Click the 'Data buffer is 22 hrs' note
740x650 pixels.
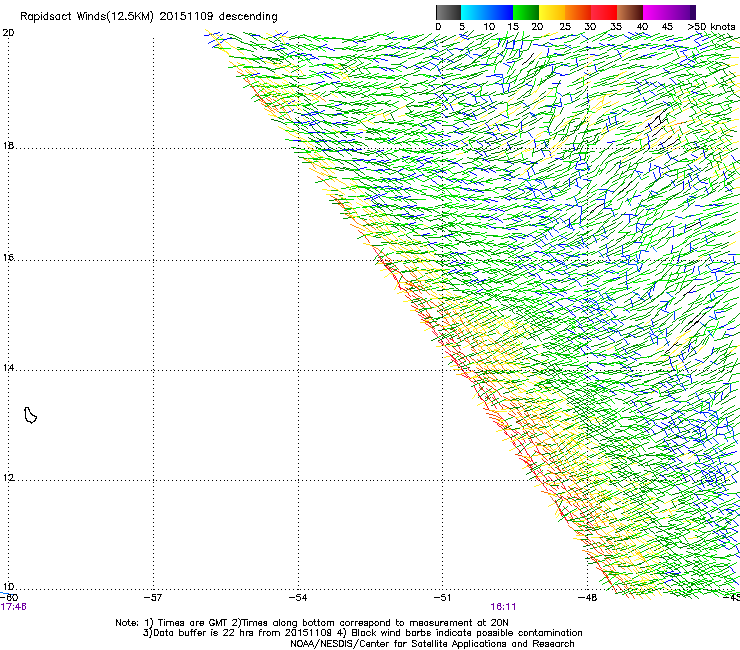point(362,633)
